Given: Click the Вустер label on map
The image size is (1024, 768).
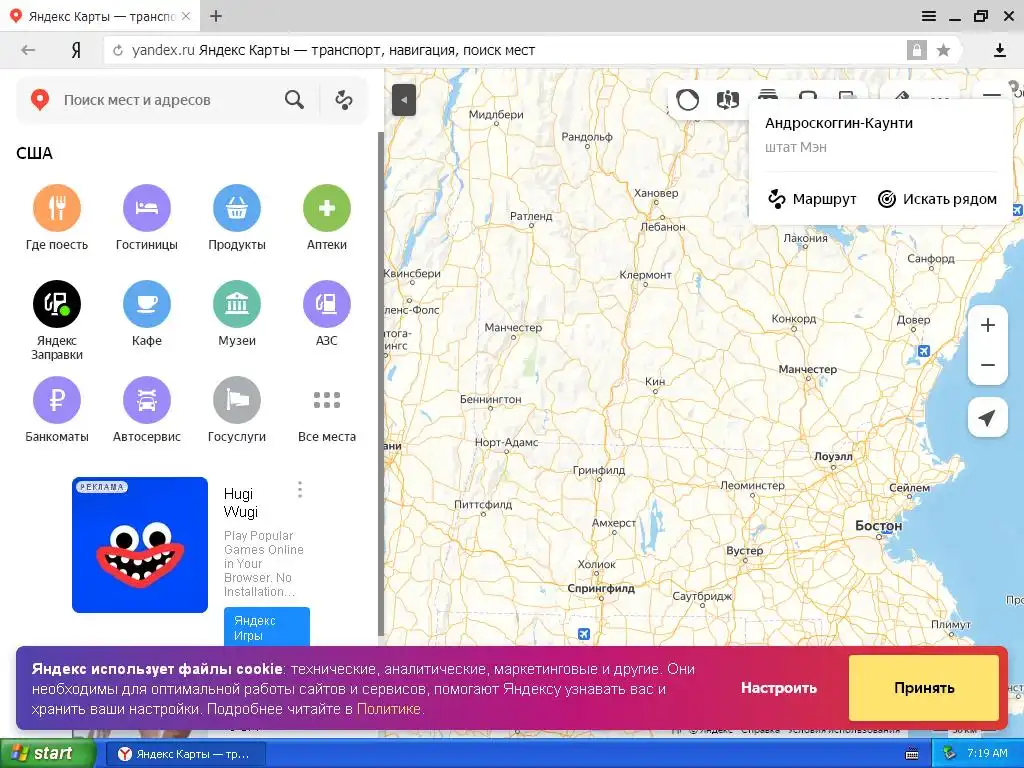Looking at the screenshot, I should [x=744, y=551].
